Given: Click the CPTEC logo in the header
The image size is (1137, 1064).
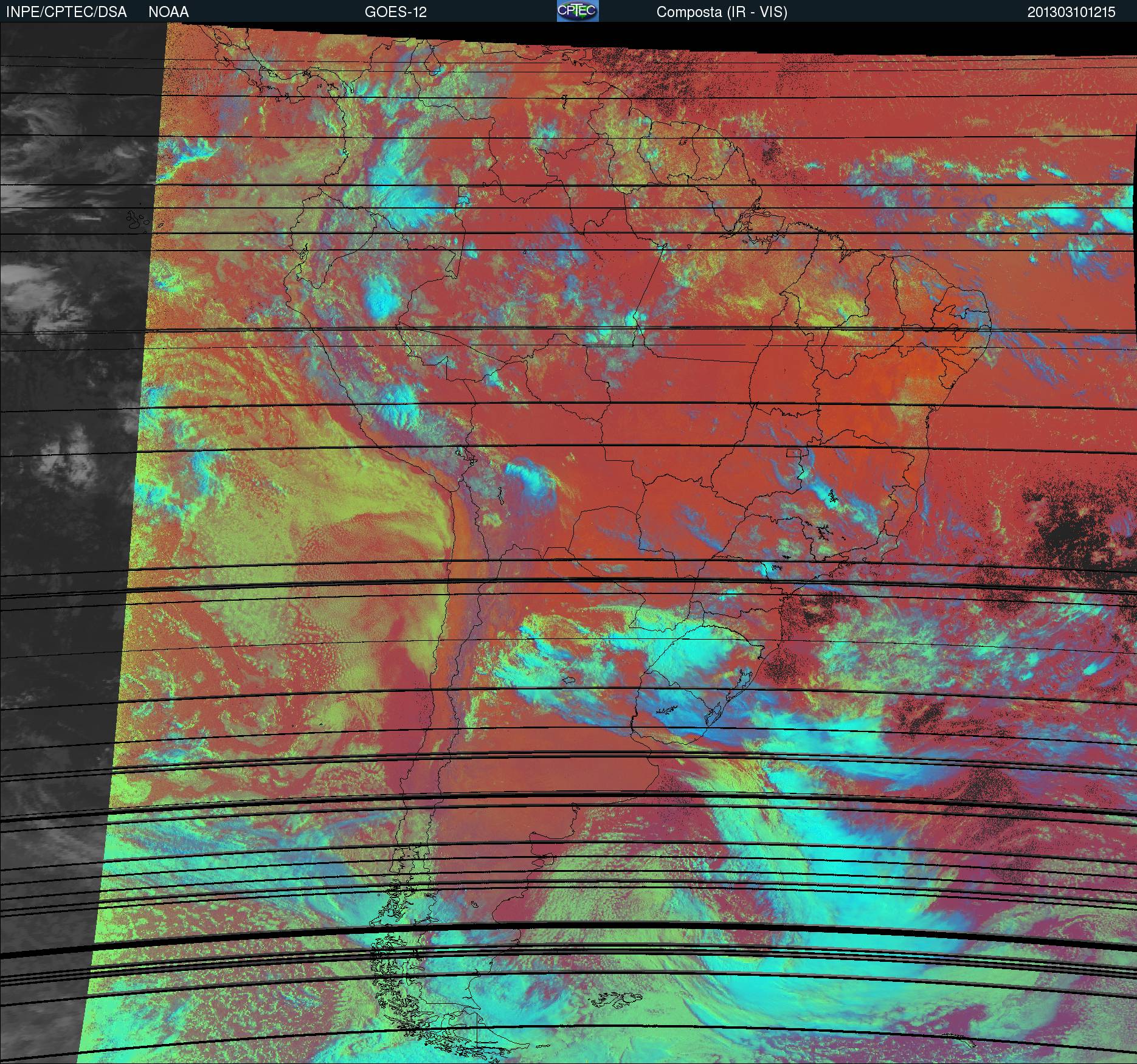Looking at the screenshot, I should (577, 11).
